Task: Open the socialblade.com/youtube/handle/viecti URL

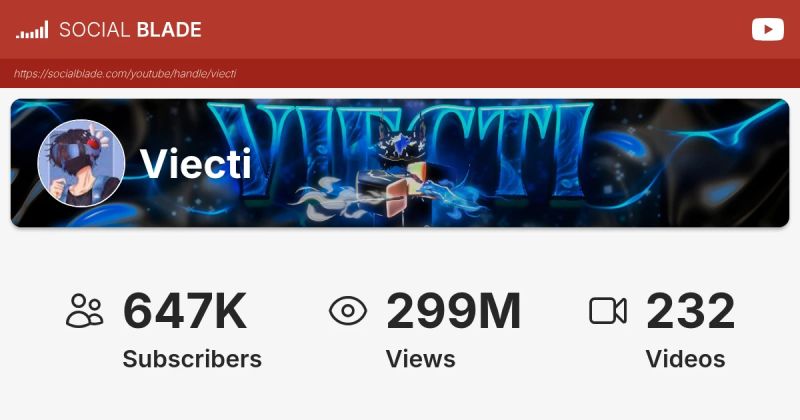Action: [125, 73]
